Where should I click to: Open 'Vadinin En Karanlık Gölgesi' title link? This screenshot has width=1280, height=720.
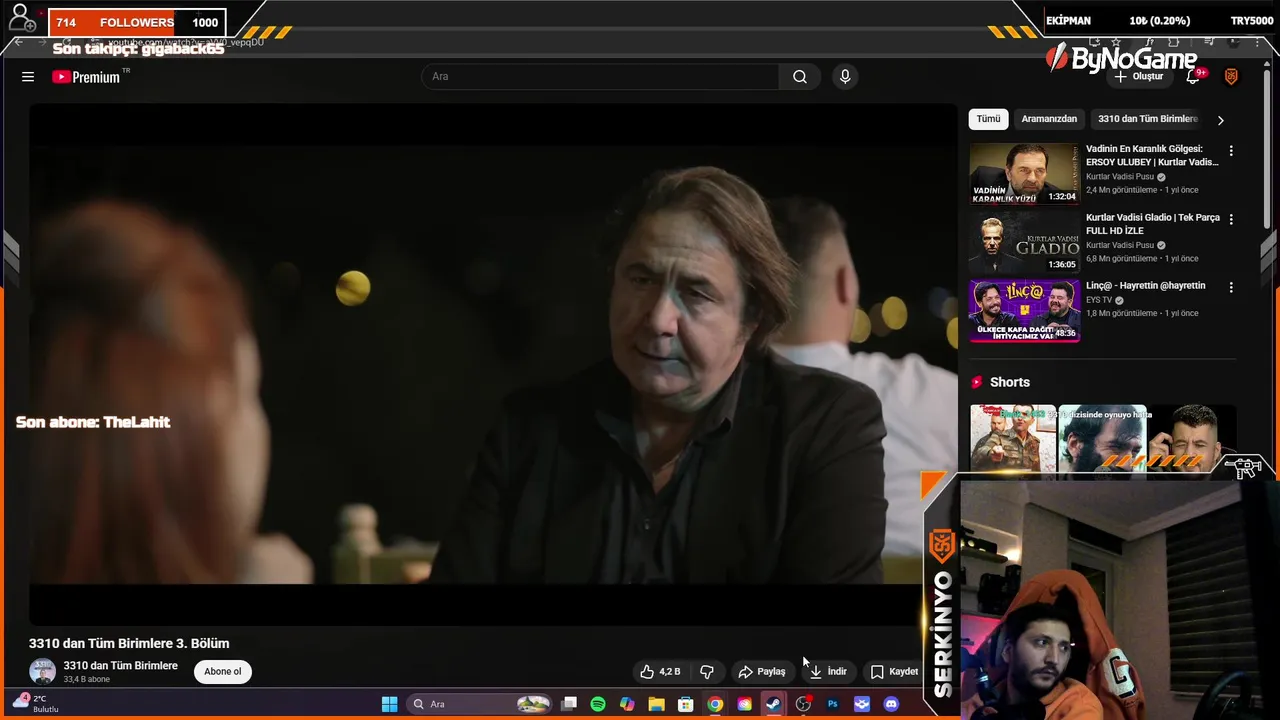pyautogui.click(x=1152, y=155)
